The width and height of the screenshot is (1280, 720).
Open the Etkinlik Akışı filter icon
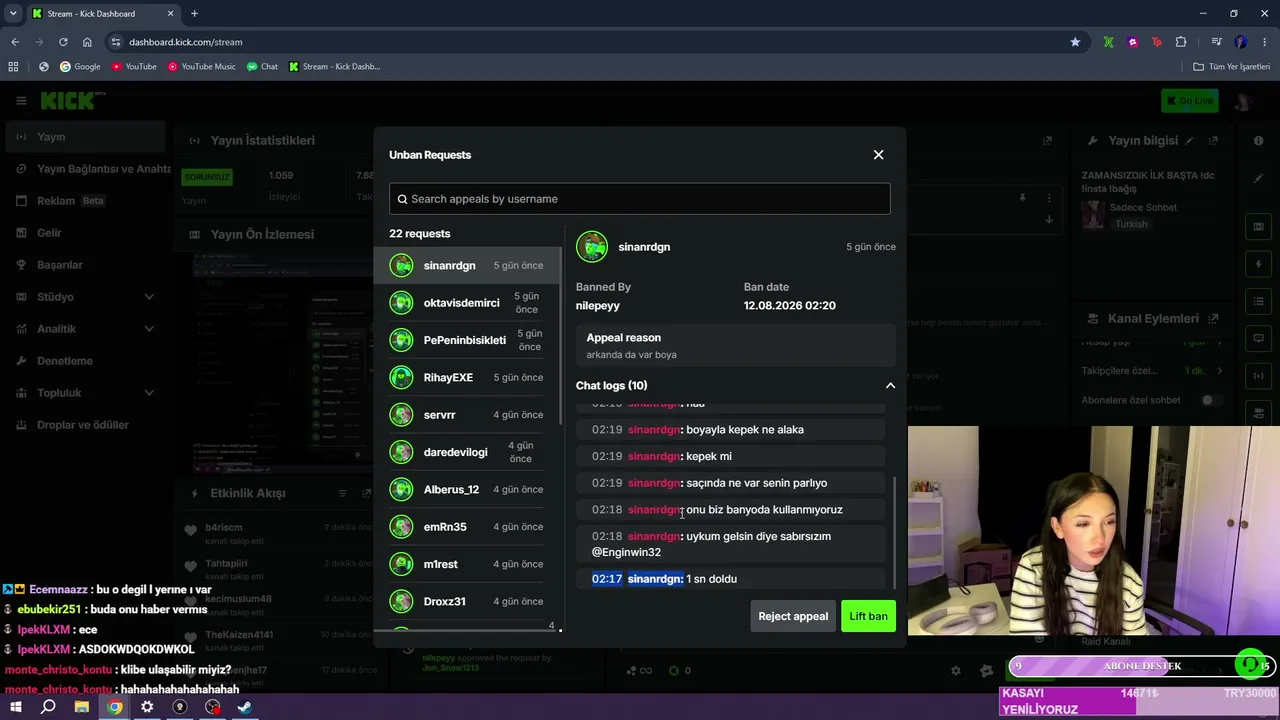tap(342, 493)
